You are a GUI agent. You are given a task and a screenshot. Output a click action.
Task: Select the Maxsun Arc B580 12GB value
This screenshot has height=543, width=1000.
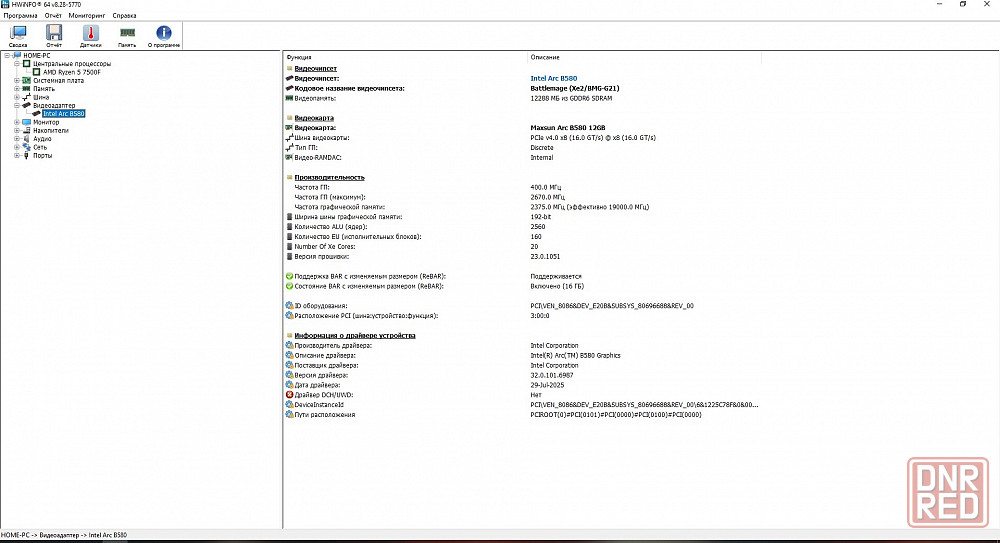pyautogui.click(x=568, y=128)
